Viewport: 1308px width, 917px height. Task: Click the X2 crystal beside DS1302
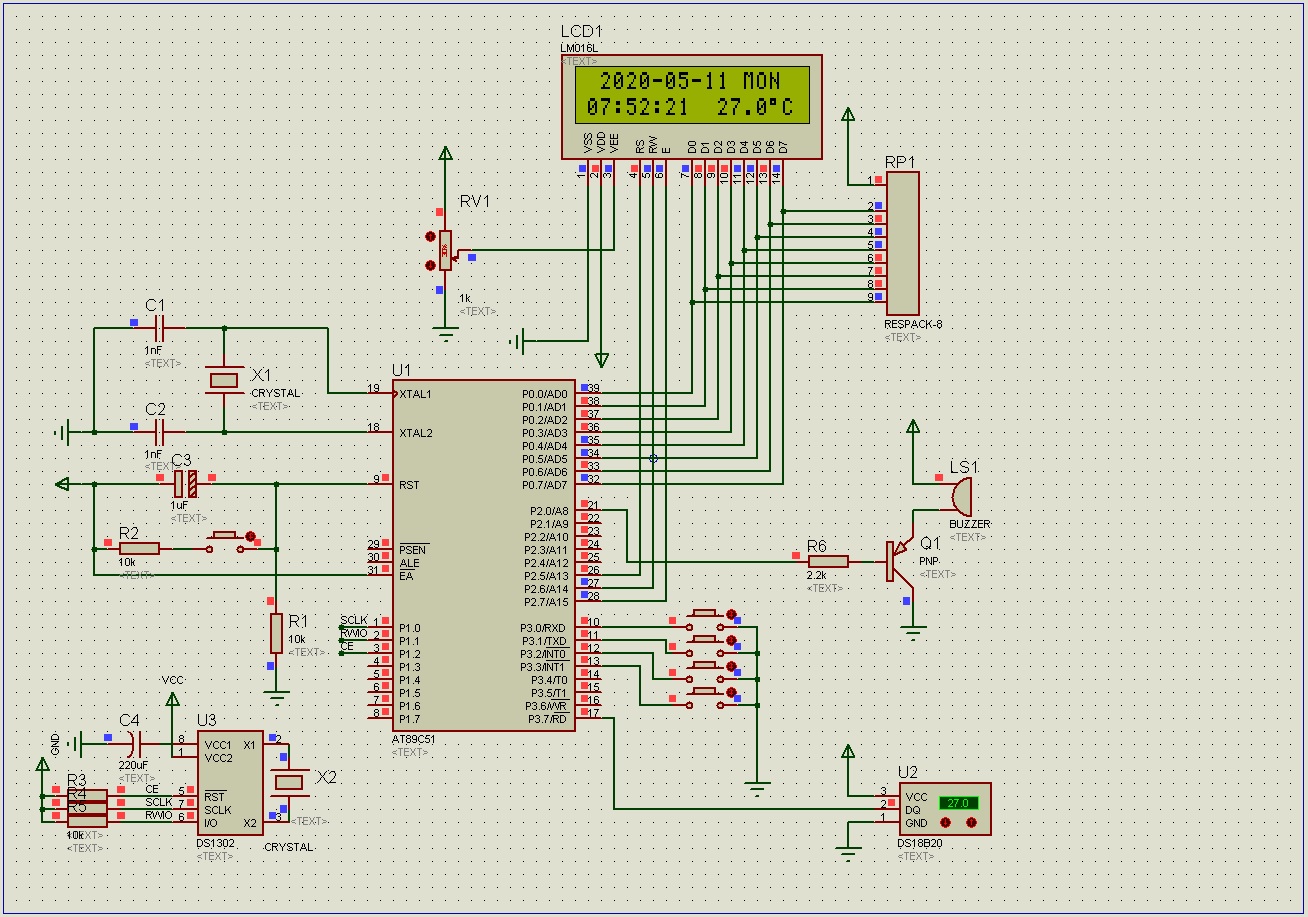[x=290, y=780]
